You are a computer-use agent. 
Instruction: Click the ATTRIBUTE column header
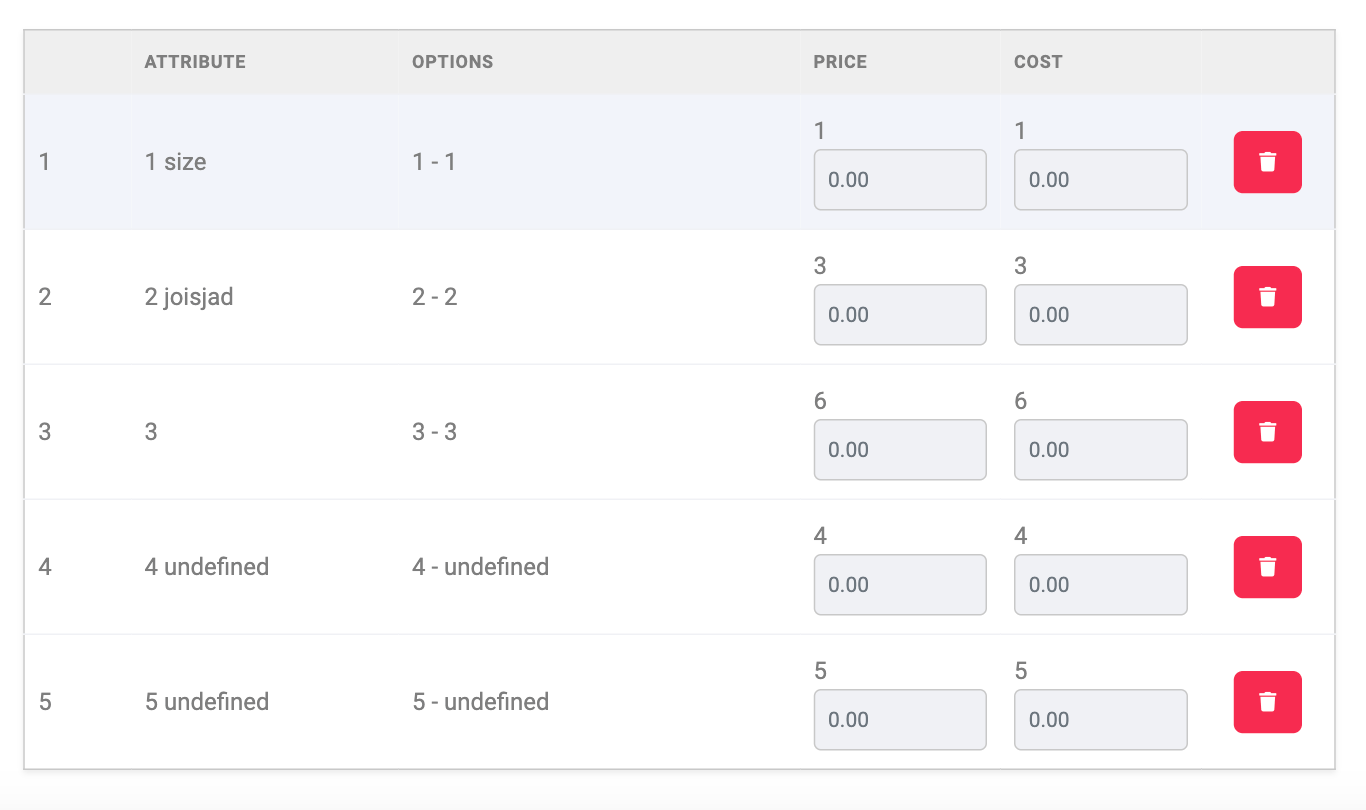[194, 61]
